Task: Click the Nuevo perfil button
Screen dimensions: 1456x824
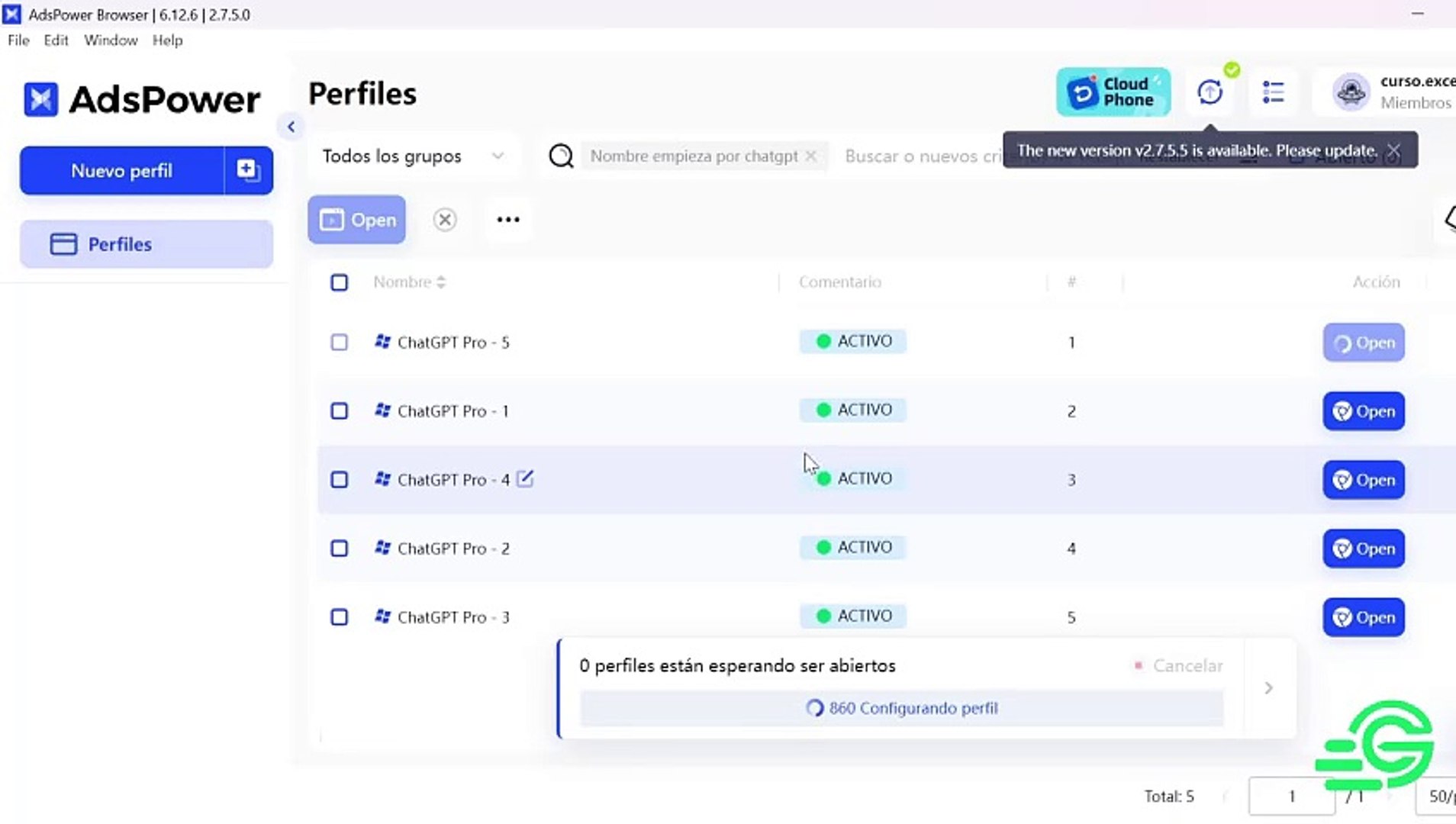Action: [122, 171]
